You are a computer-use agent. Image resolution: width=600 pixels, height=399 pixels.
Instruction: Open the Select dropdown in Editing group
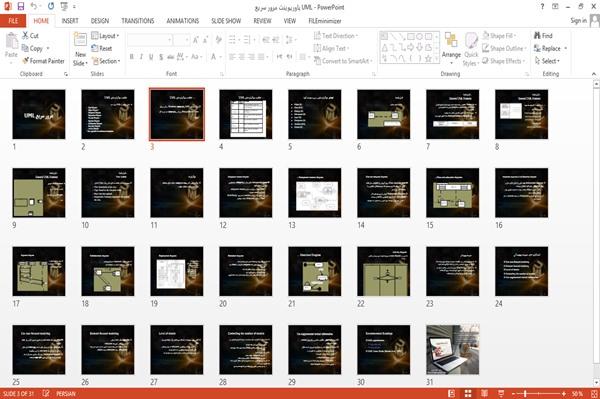point(548,61)
